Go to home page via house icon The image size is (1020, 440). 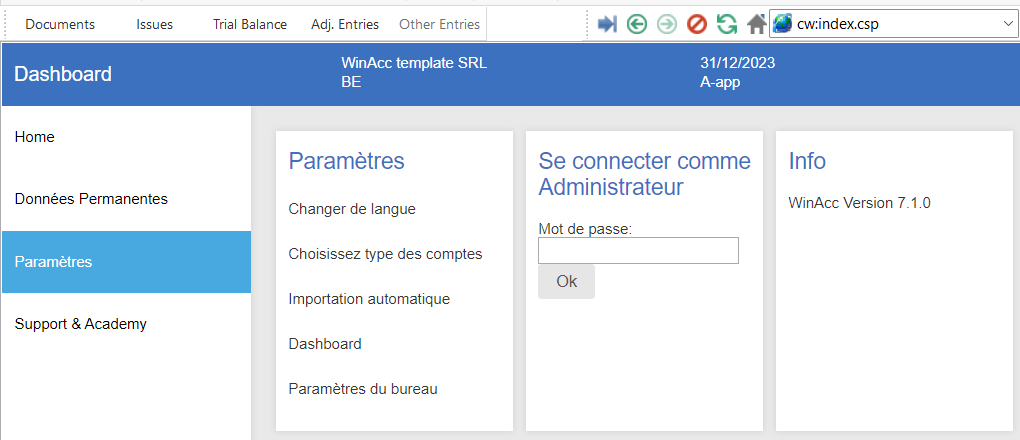[x=757, y=25]
